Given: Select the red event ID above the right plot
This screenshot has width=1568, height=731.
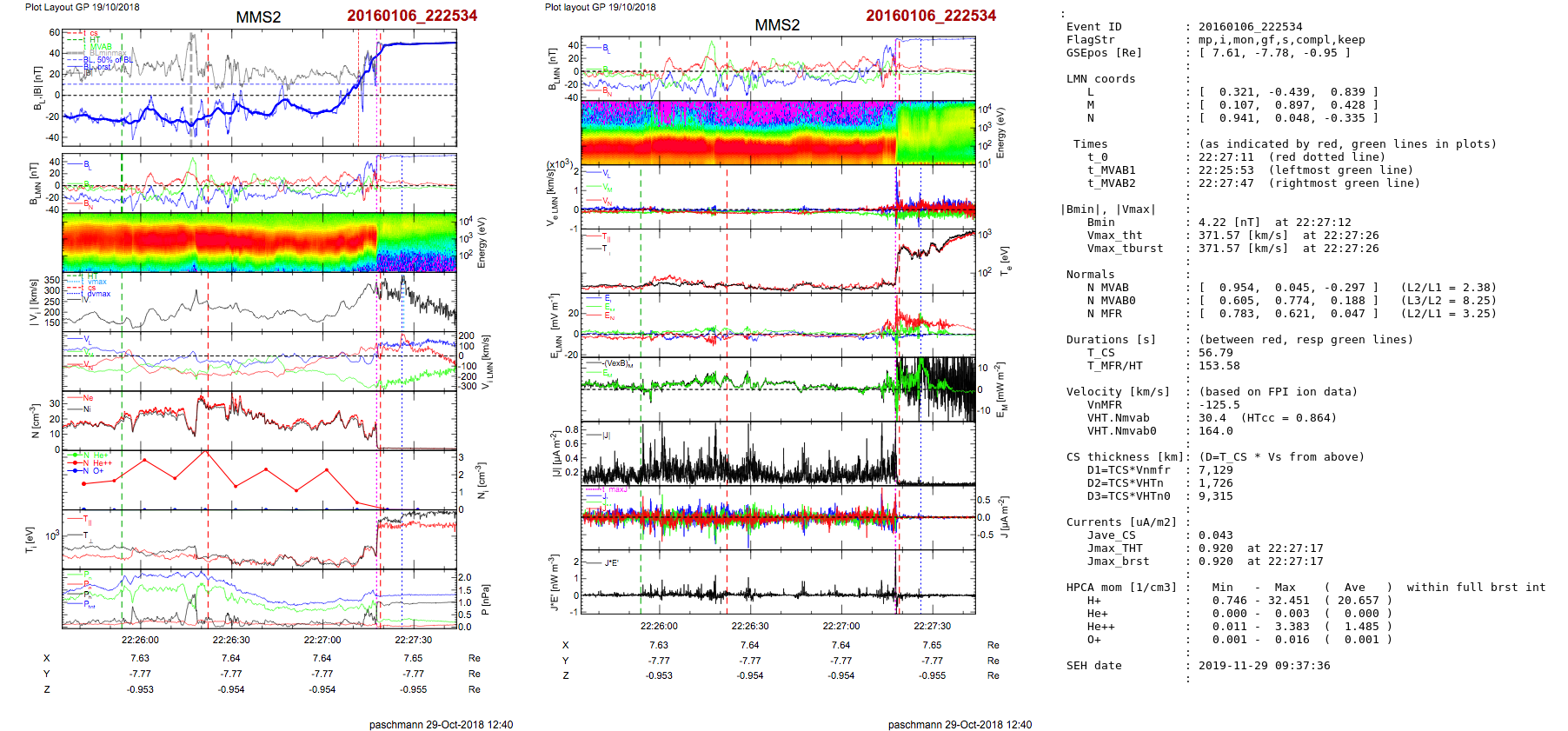Looking at the screenshot, I should pyautogui.click(x=930, y=16).
